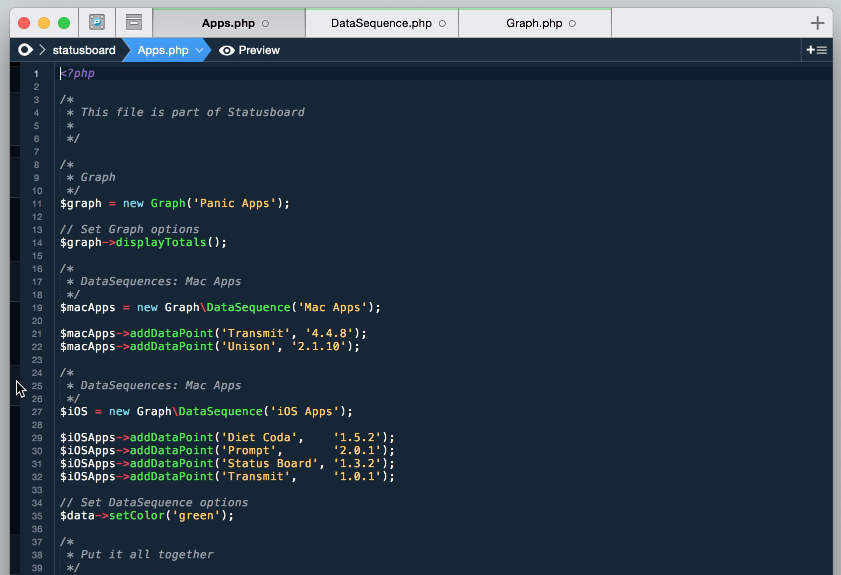Viewport: 841px width, 575px height.
Task: Click line number 19 in gutter
Action: (x=36, y=308)
